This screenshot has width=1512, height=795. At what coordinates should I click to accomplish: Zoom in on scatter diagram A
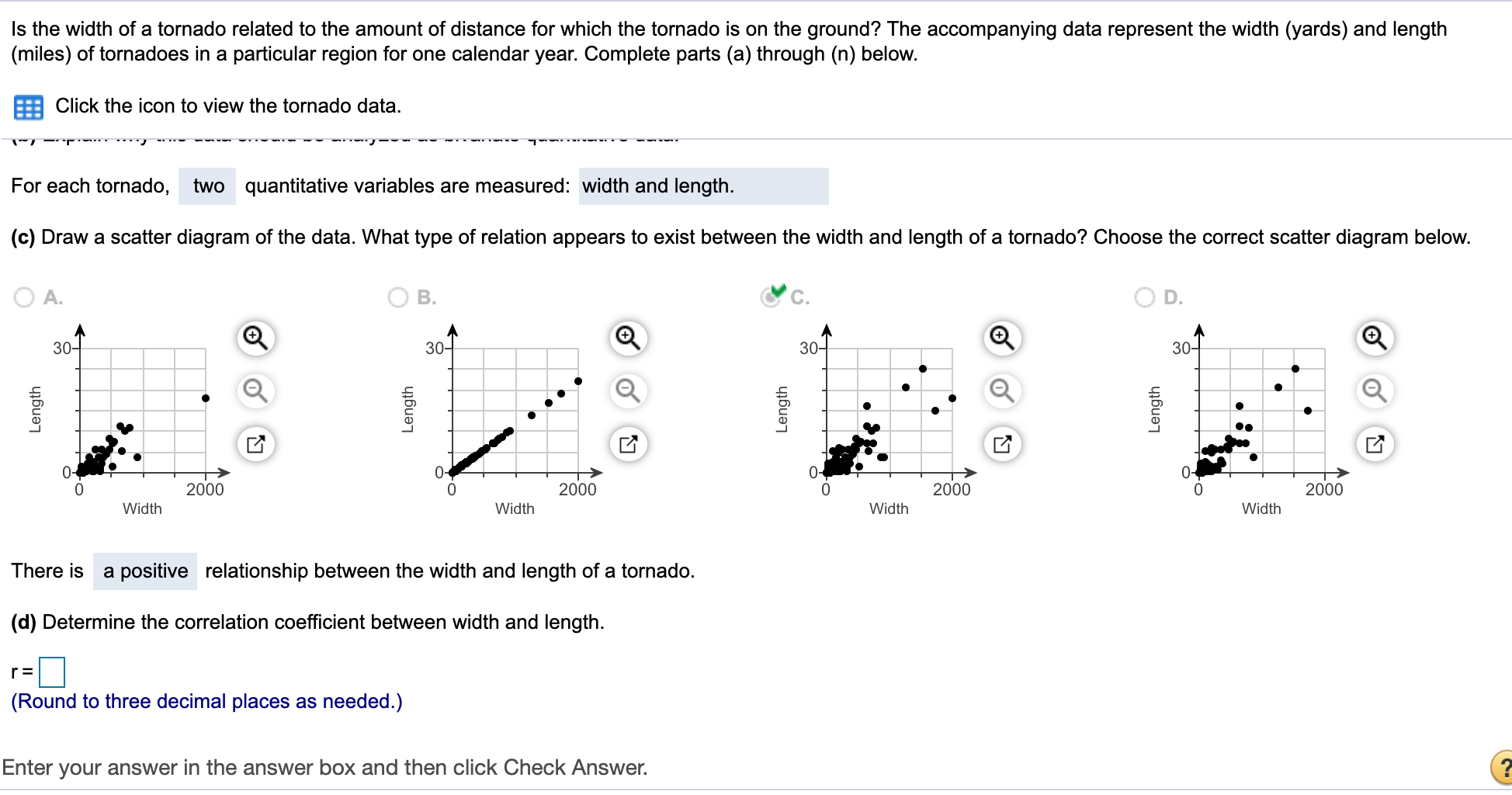pyautogui.click(x=256, y=338)
